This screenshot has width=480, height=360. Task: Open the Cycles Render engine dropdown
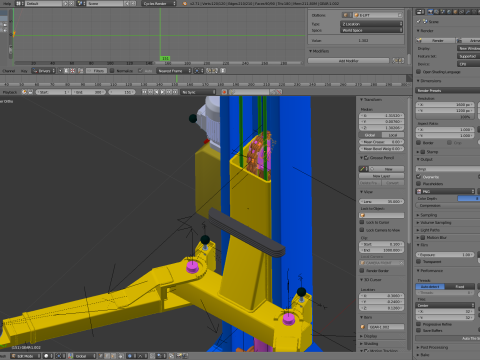pyautogui.click(x=160, y=3)
